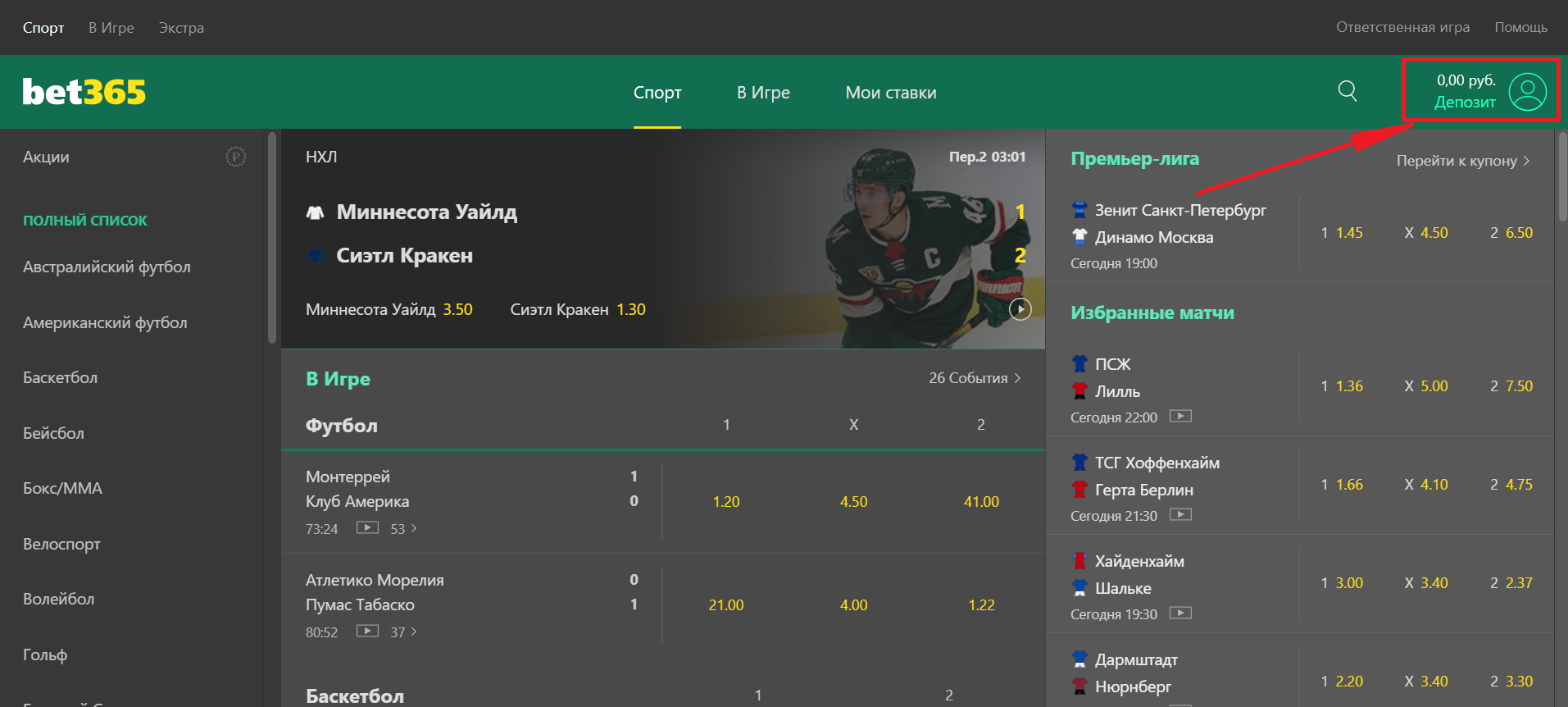Click the Сиэтл Кракен team jersey icon
The width and height of the screenshot is (1568, 707).
[315, 256]
